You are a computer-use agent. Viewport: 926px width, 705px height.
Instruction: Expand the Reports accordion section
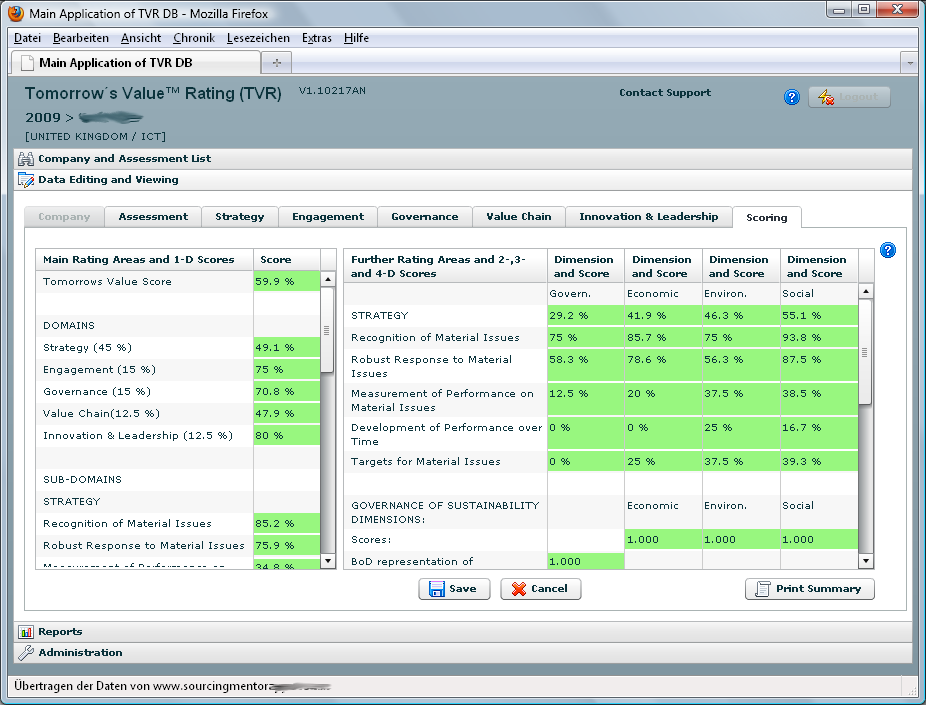60,632
